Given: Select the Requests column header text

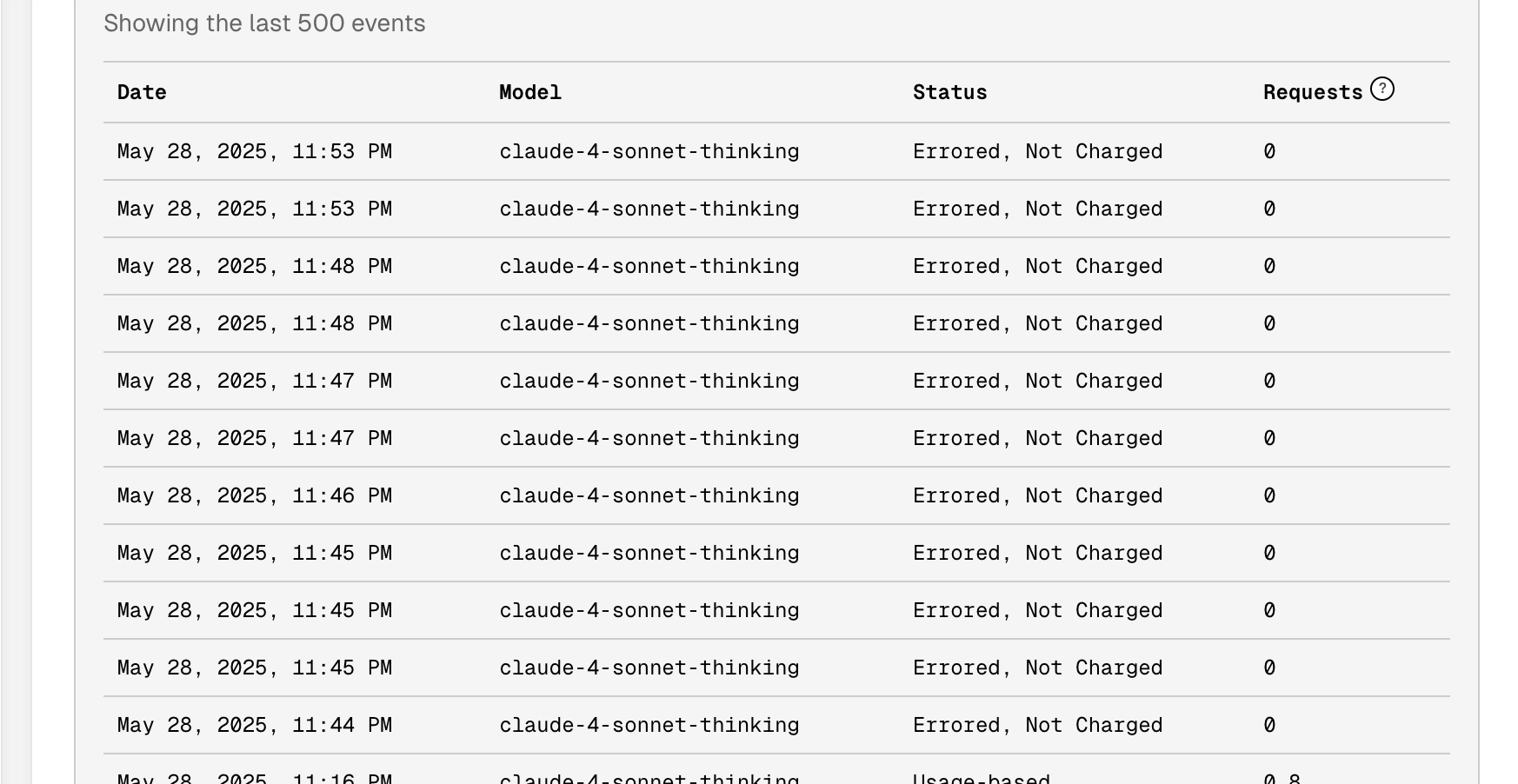Looking at the screenshot, I should (1313, 93).
